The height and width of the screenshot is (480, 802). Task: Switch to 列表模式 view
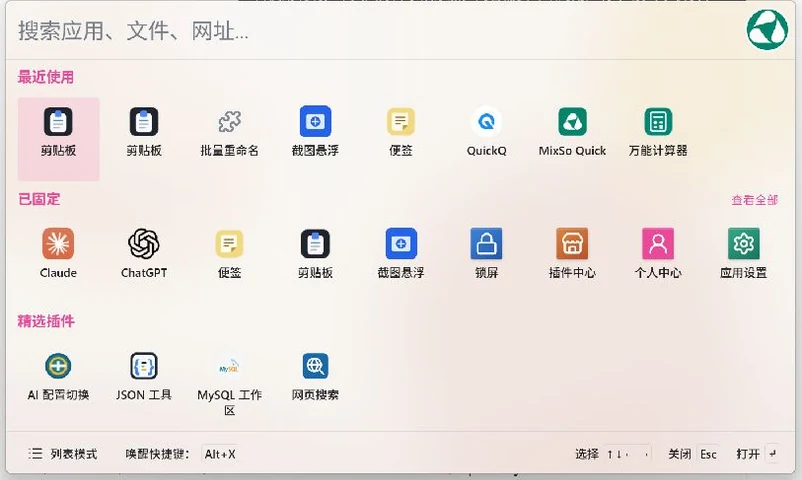[62, 454]
